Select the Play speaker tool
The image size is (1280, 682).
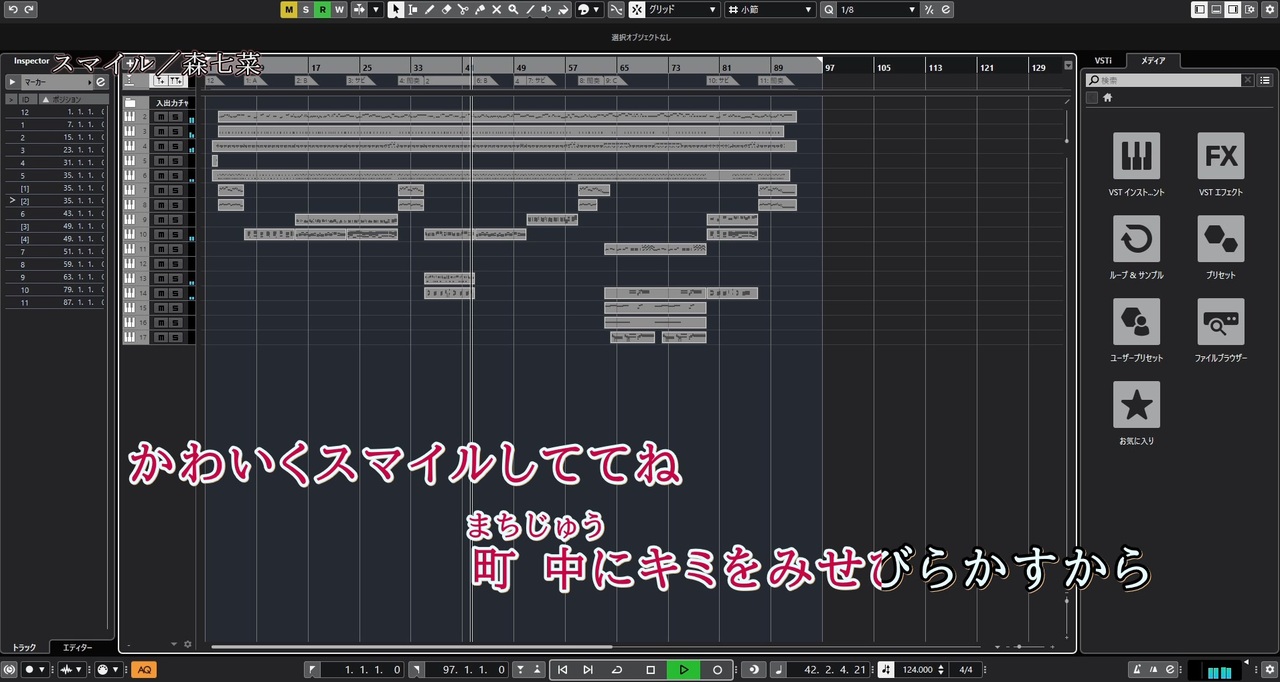[x=546, y=9]
